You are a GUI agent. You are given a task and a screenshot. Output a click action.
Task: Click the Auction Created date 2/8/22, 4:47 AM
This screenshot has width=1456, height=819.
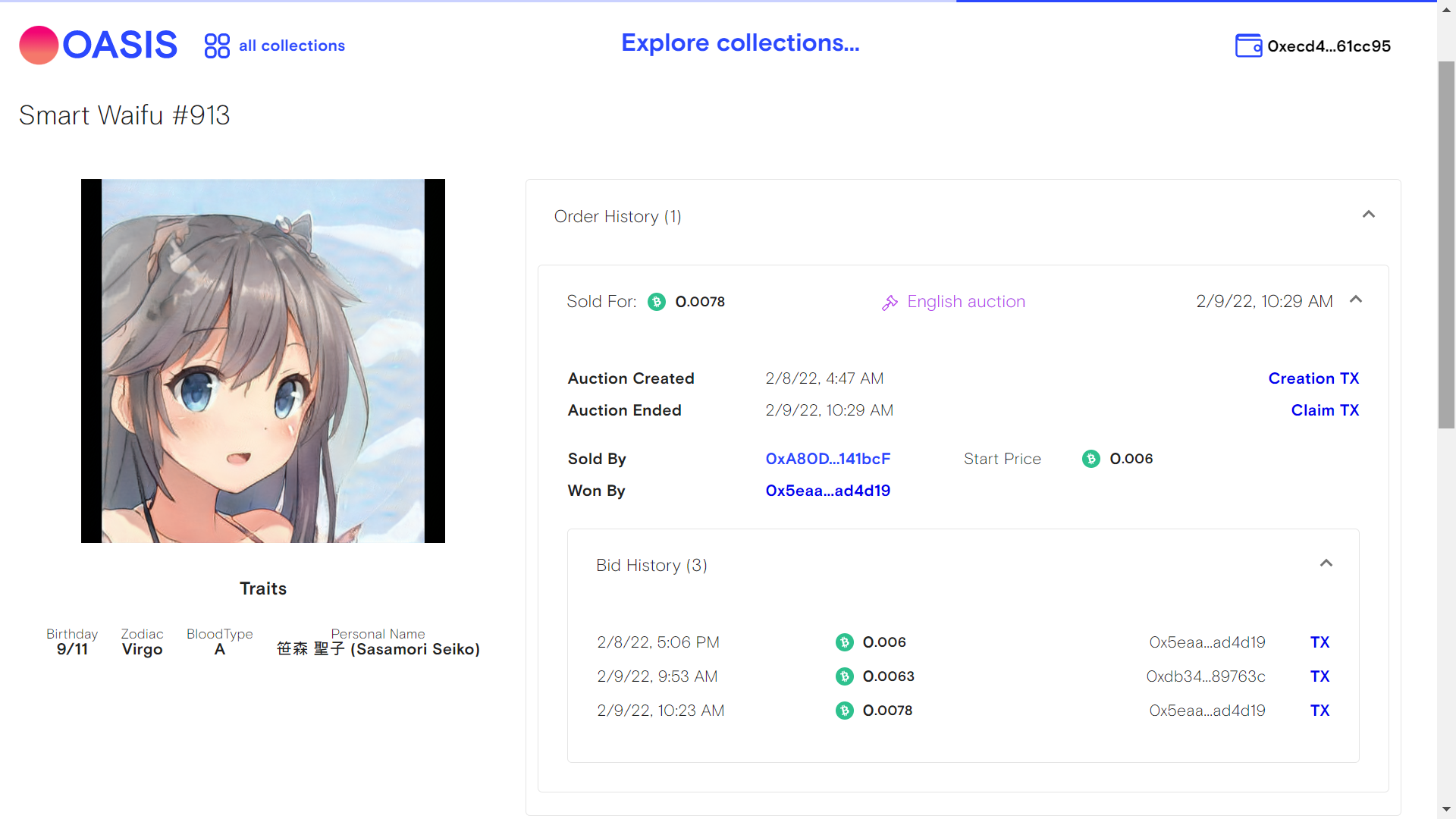[824, 378]
